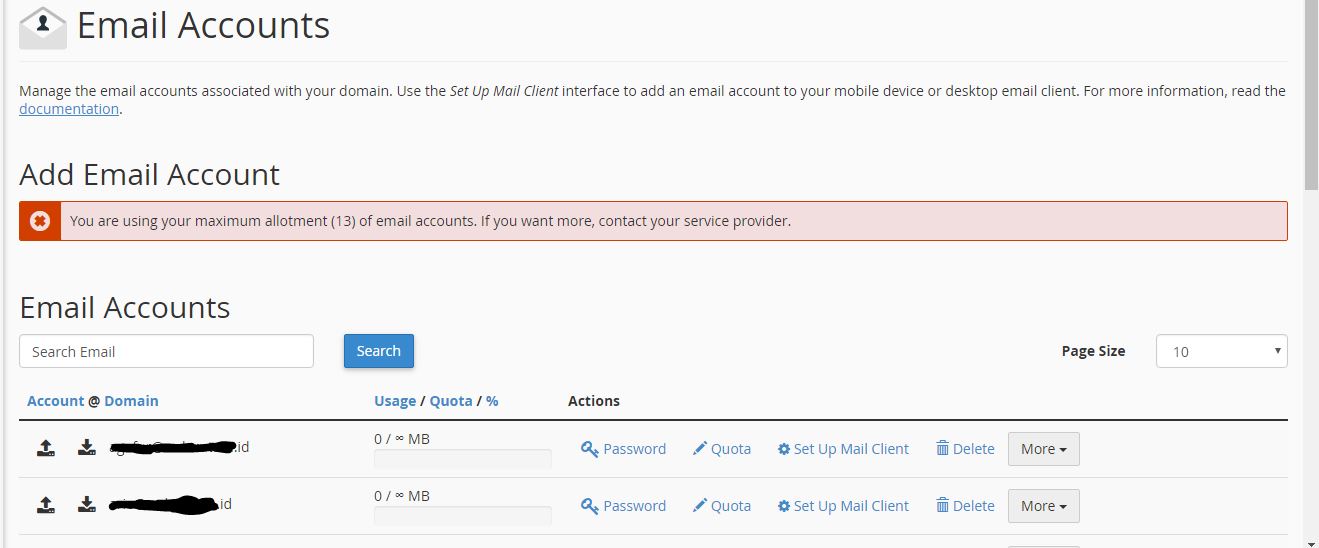
Task: Click the upload icon in second account row
Action: pos(45,505)
